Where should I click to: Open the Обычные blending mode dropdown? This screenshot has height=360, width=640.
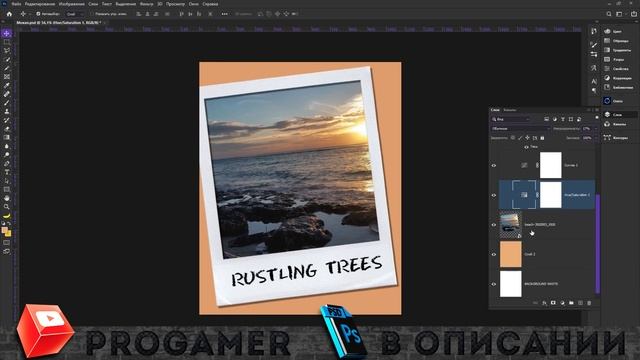[520, 129]
